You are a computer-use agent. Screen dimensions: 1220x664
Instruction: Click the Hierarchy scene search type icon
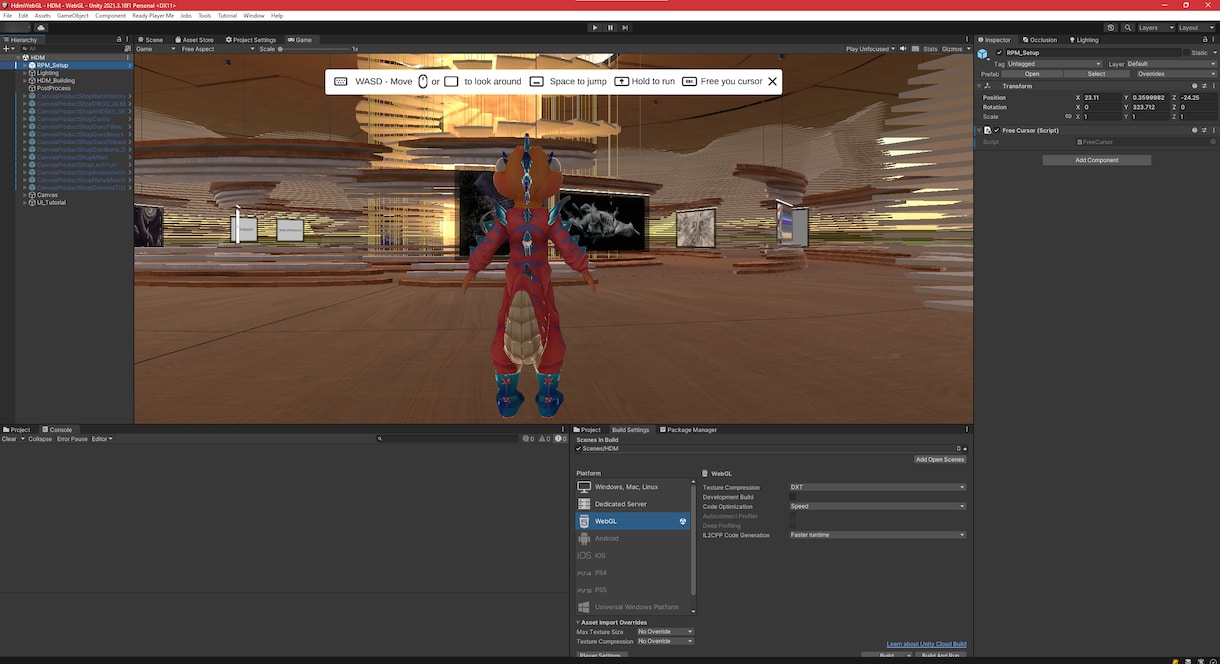127,48
